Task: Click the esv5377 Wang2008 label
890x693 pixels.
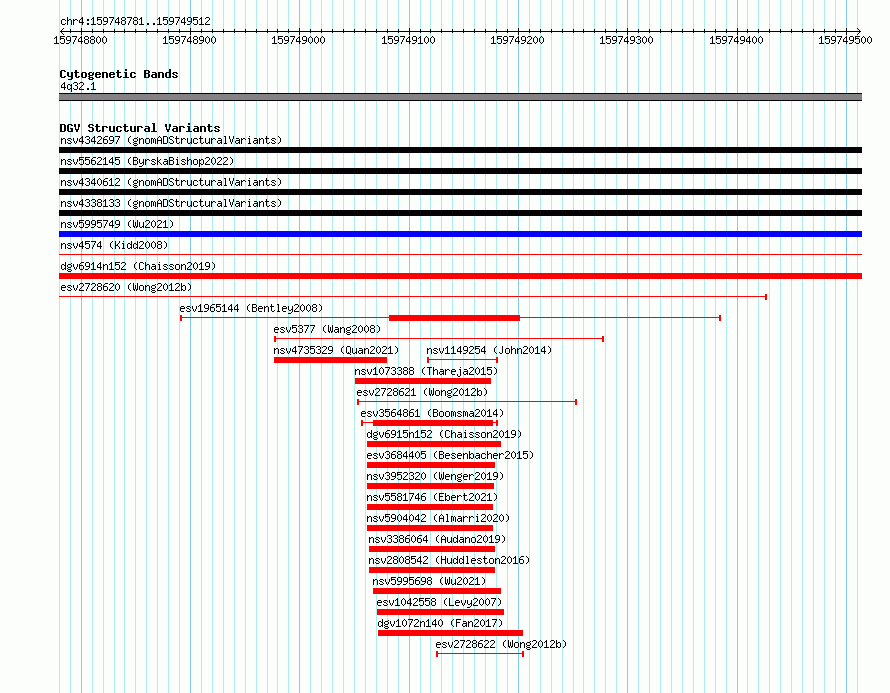Action: (x=327, y=329)
